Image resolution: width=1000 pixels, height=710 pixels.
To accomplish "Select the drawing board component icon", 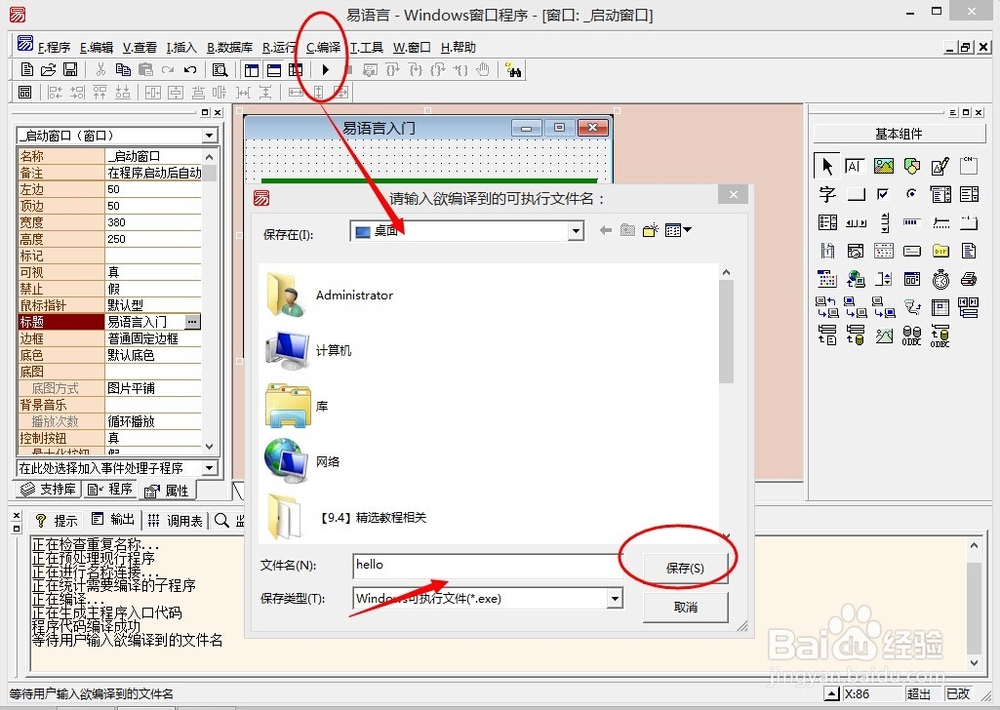I will (940, 166).
